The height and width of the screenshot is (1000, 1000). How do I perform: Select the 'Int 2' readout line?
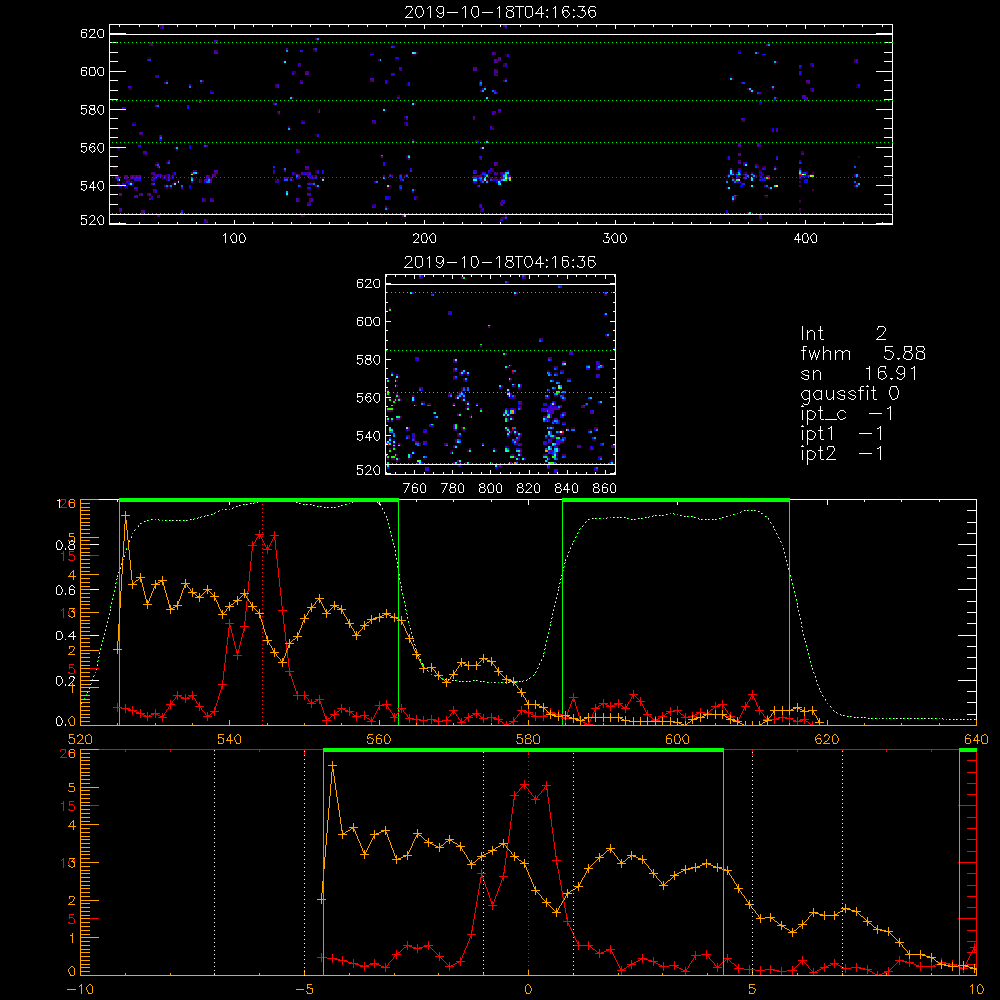pos(843,333)
